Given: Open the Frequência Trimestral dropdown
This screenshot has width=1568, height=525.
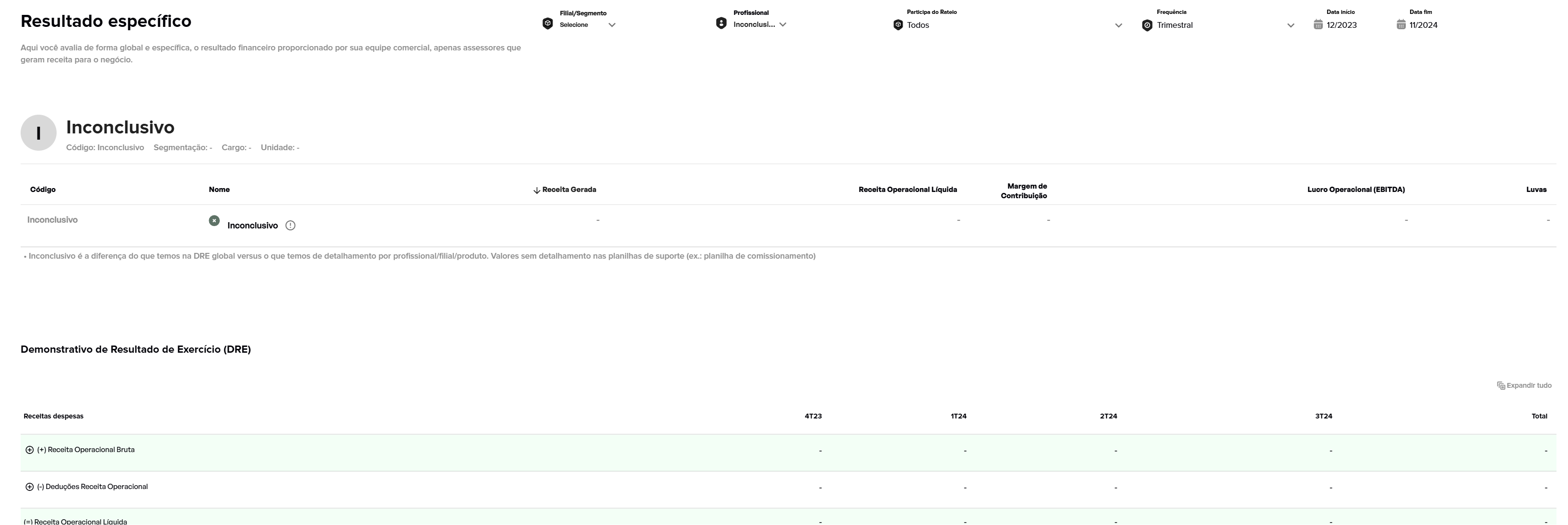Looking at the screenshot, I should click(1290, 25).
